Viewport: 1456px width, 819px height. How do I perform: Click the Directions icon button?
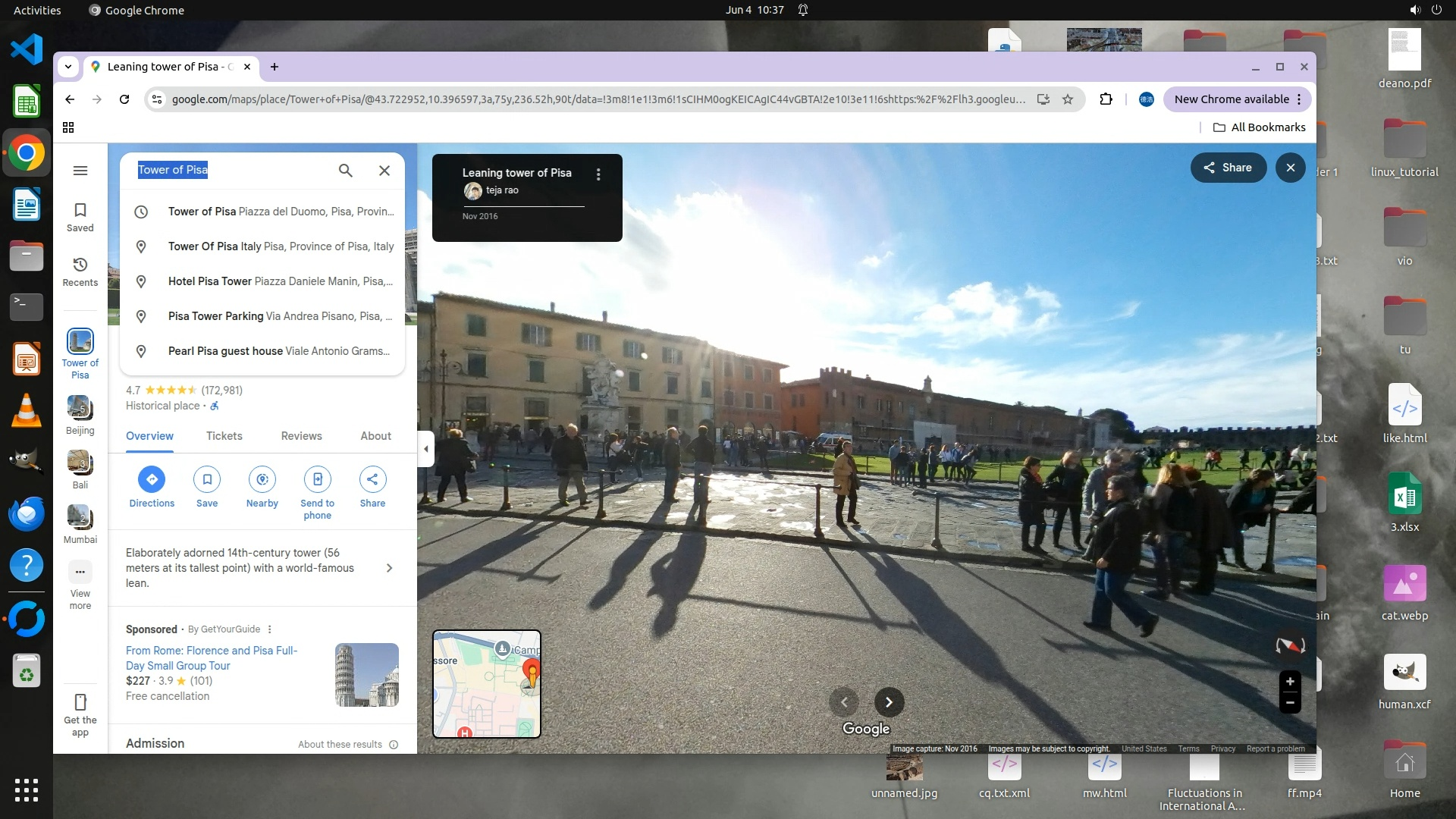pyautogui.click(x=152, y=479)
